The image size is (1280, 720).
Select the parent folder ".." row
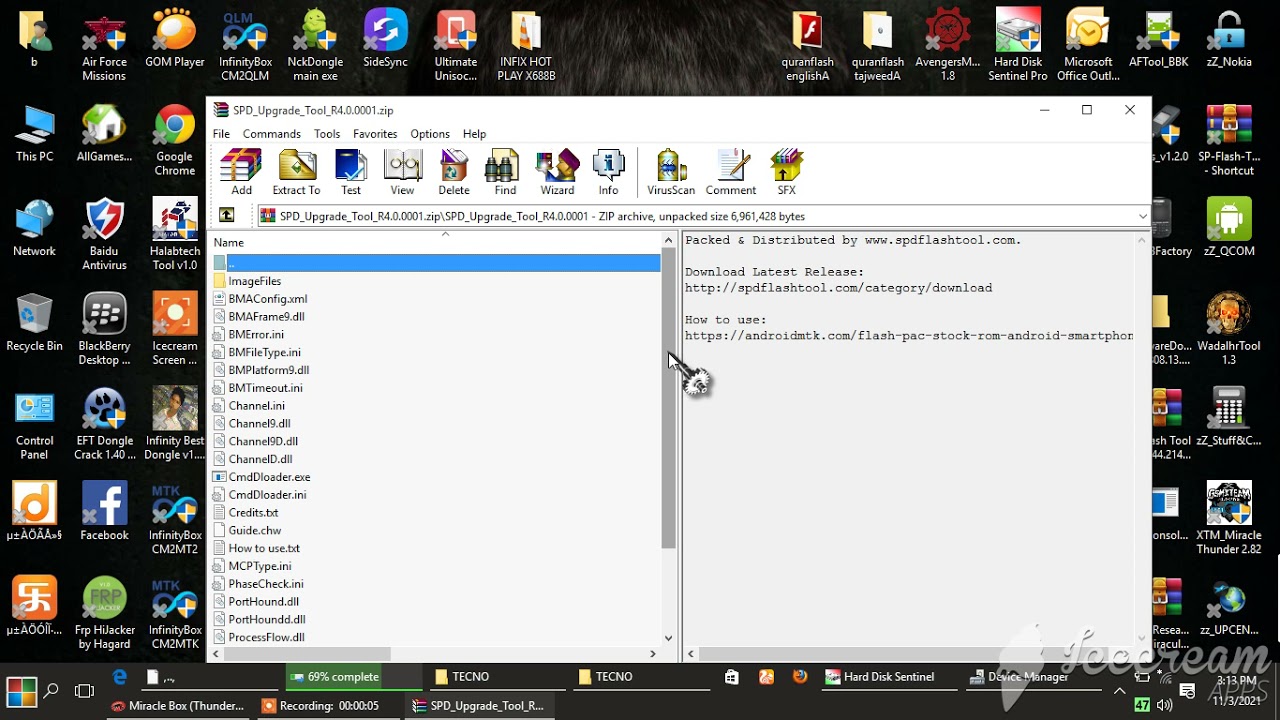coord(435,263)
